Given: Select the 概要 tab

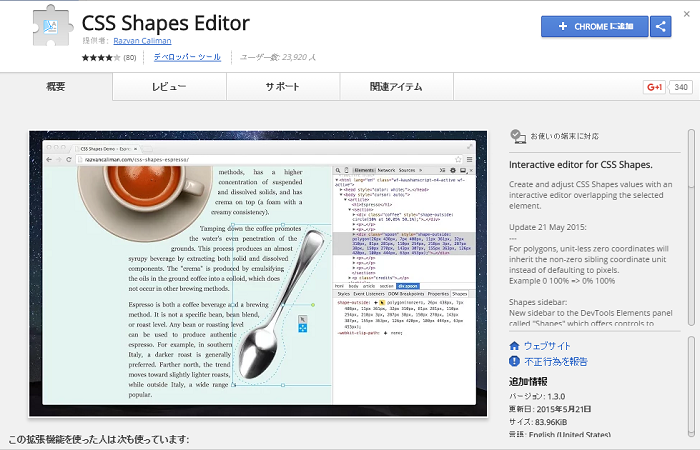Looking at the screenshot, I should coord(56,87).
